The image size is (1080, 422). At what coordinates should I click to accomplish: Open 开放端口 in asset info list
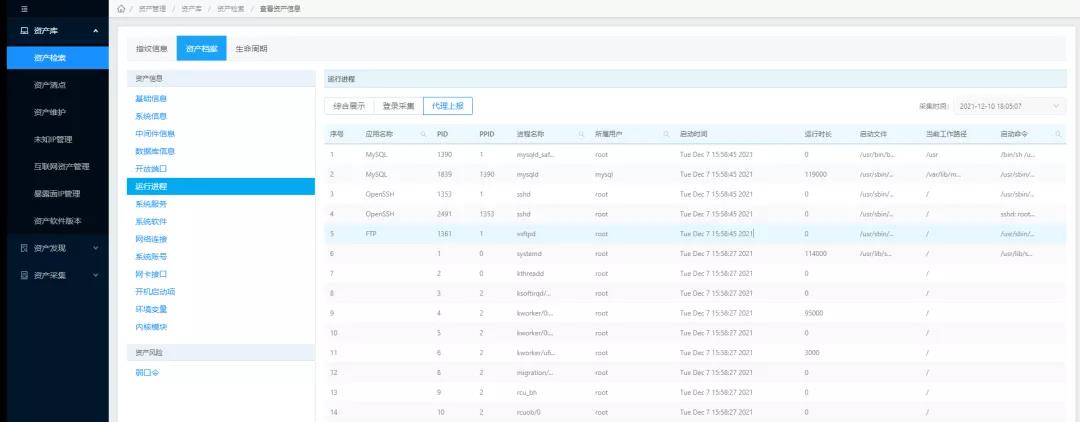151,169
